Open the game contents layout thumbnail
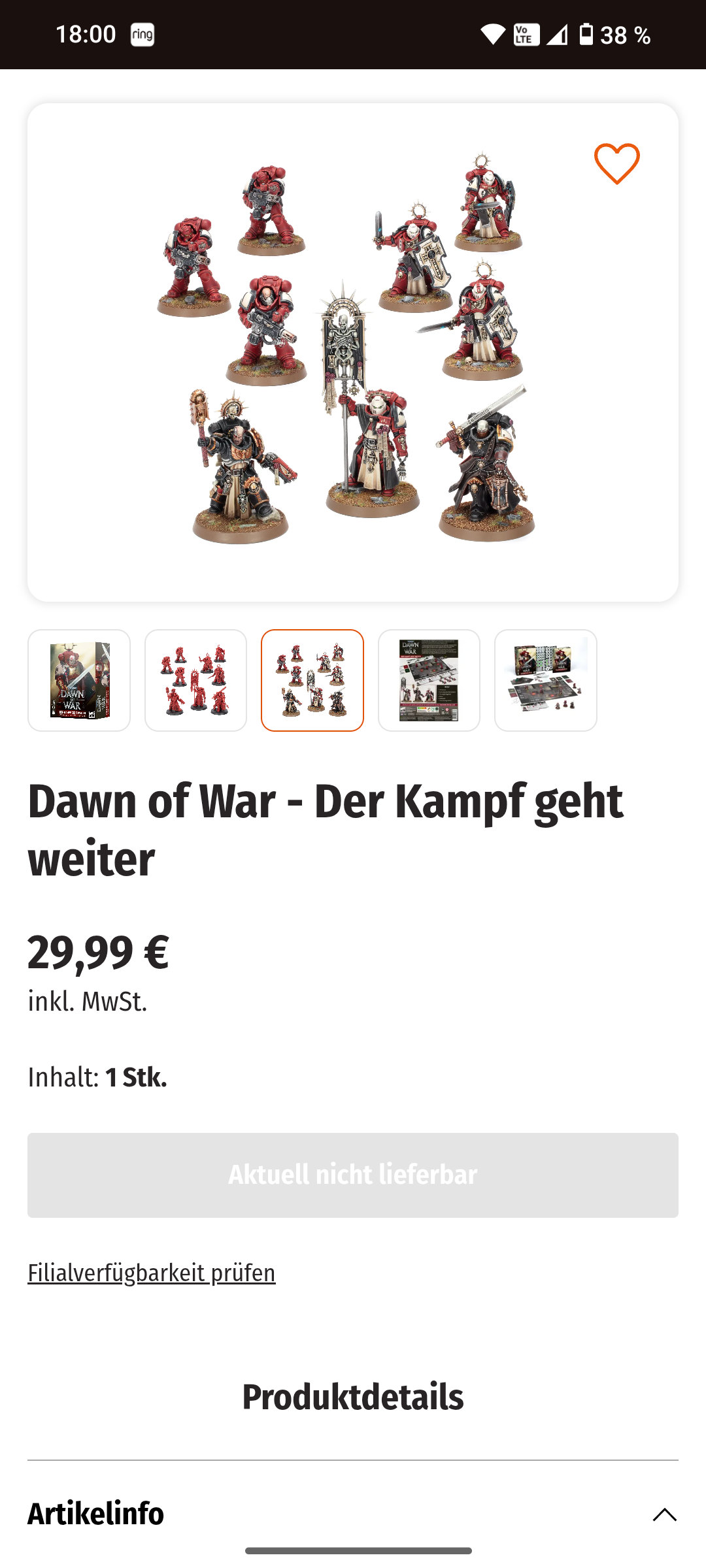 pyautogui.click(x=546, y=680)
